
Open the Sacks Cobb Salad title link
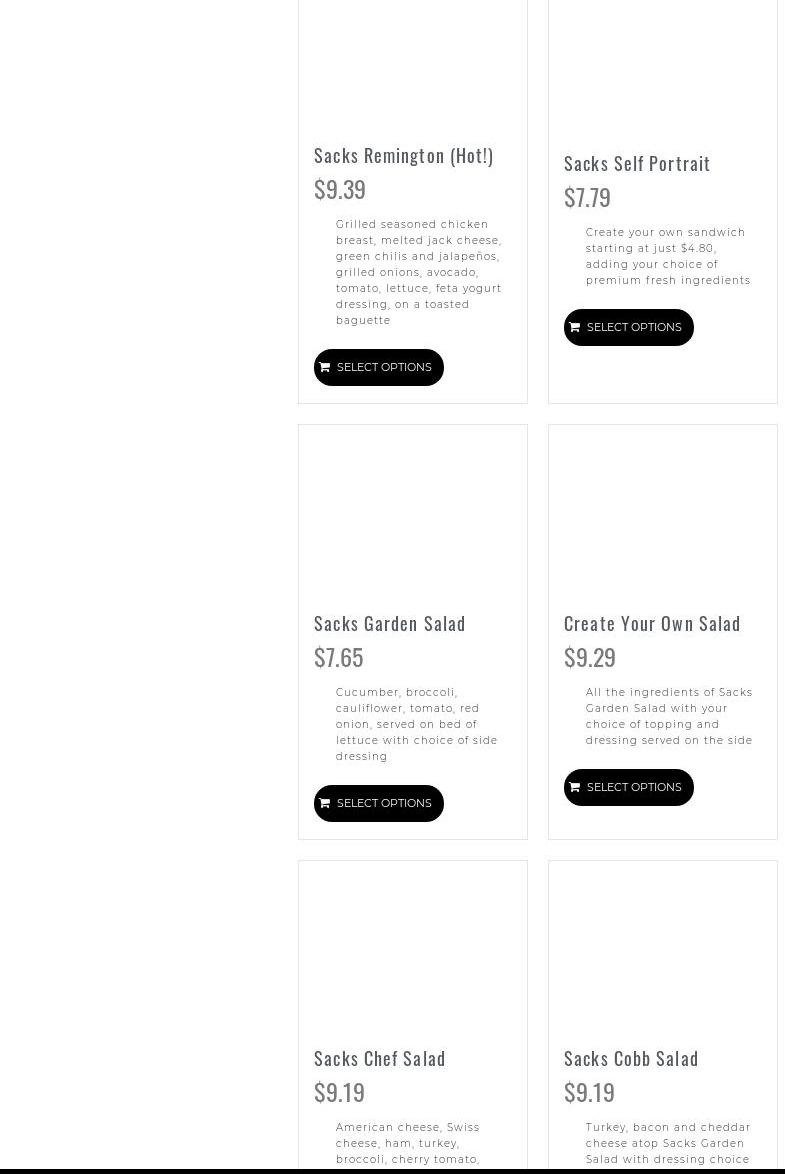click(631, 1059)
